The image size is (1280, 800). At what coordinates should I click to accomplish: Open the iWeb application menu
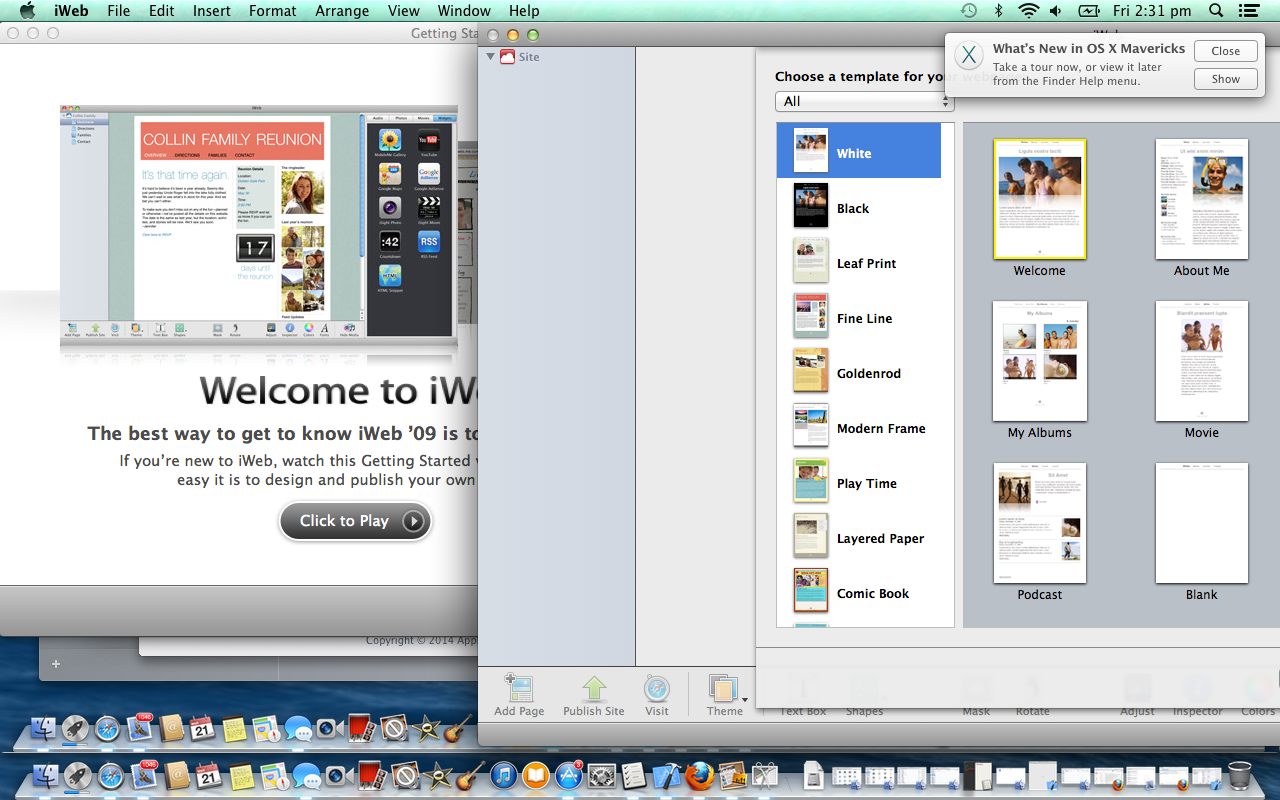(x=70, y=11)
